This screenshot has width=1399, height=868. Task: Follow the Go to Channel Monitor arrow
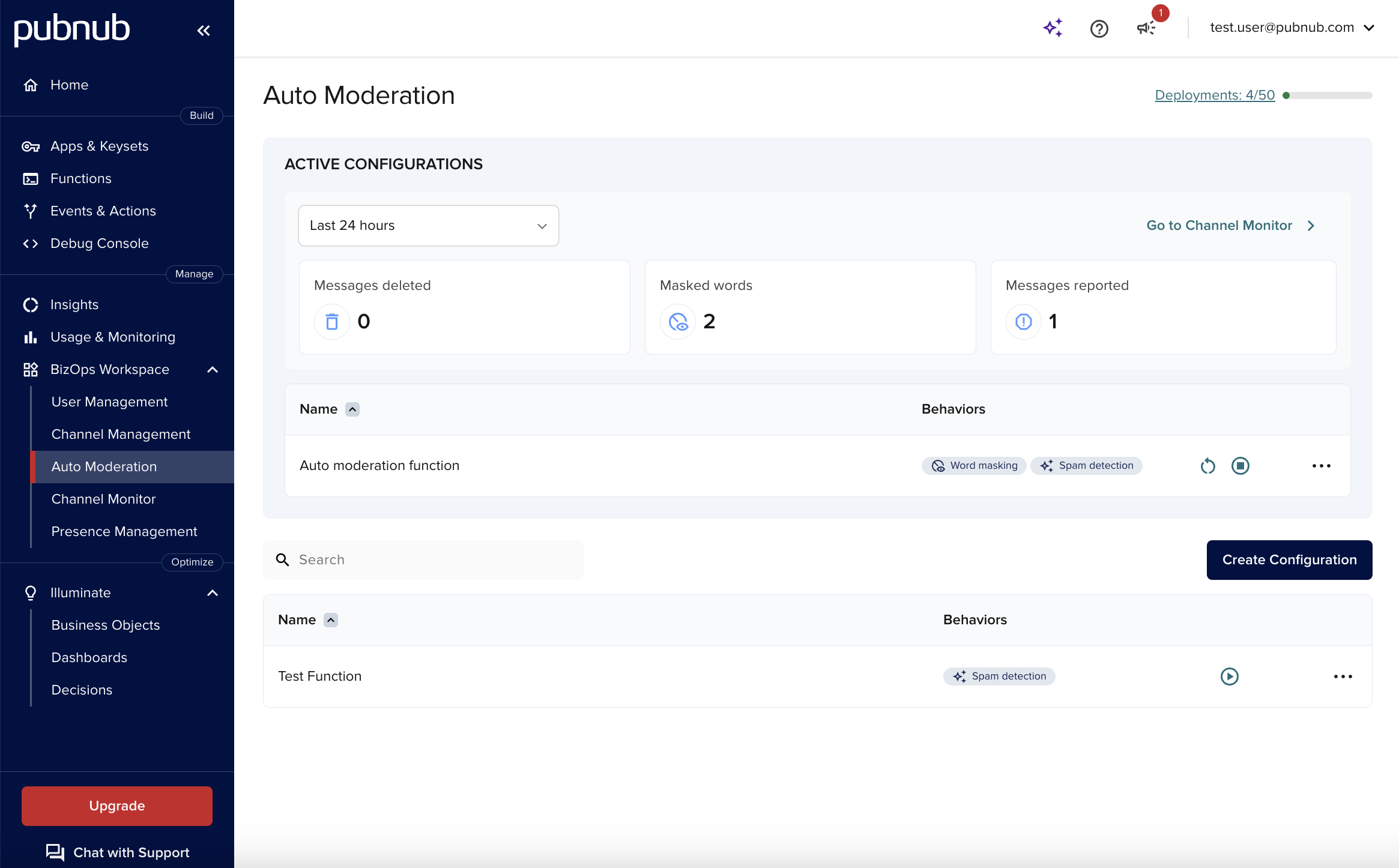pyautogui.click(x=1311, y=226)
